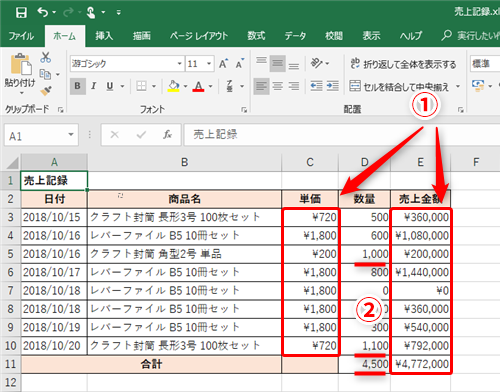The width and height of the screenshot is (500, 392).
Task: Open the font color dropdown arrow
Action: (211, 86)
